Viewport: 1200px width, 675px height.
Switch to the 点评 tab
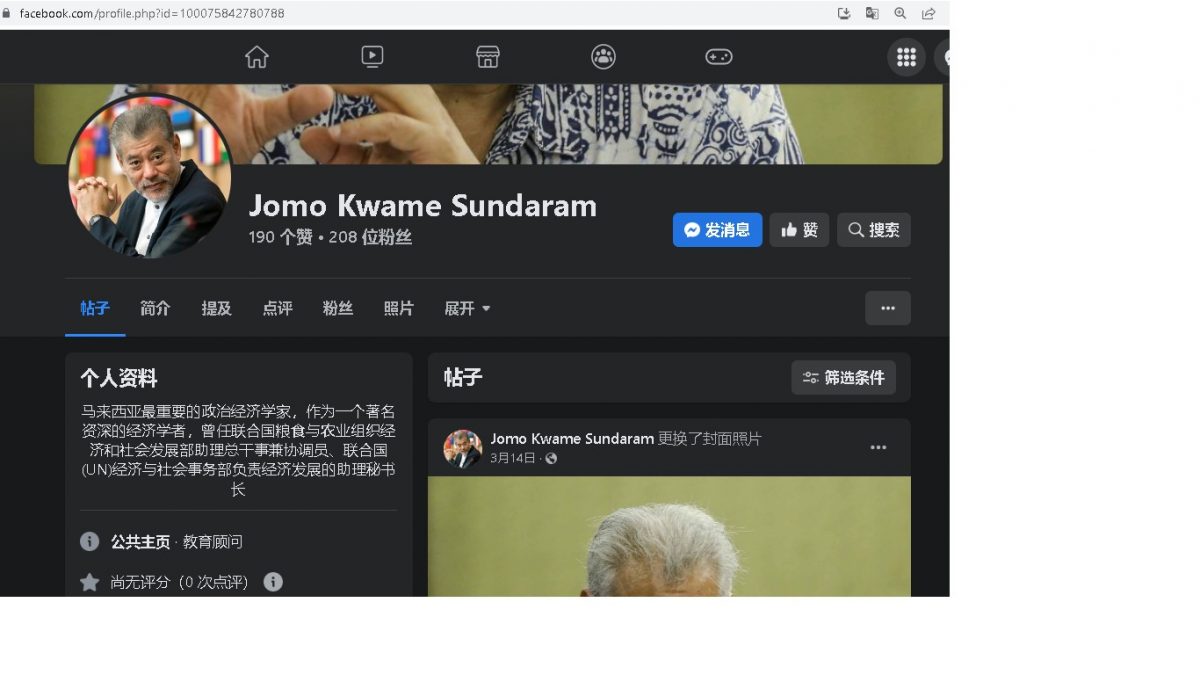[x=277, y=309]
